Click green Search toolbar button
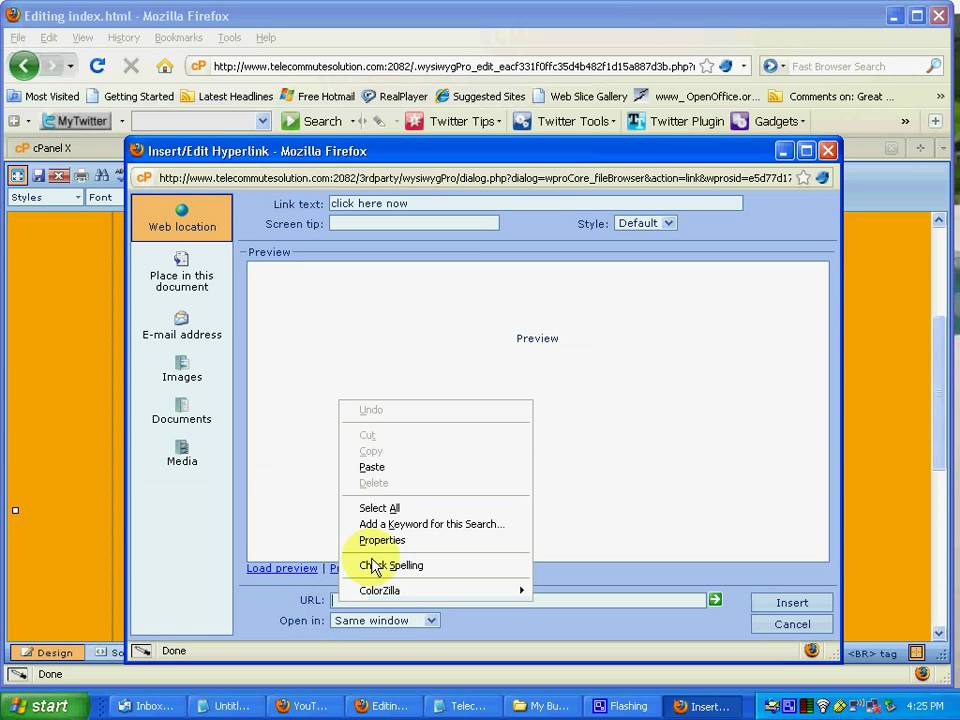Viewport: 960px width, 720px height. 312,121
